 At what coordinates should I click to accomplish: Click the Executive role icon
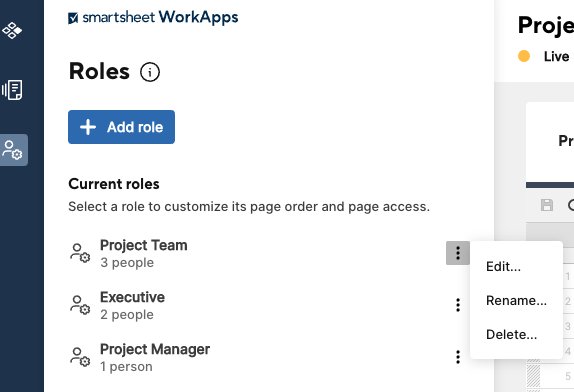[x=80, y=305]
